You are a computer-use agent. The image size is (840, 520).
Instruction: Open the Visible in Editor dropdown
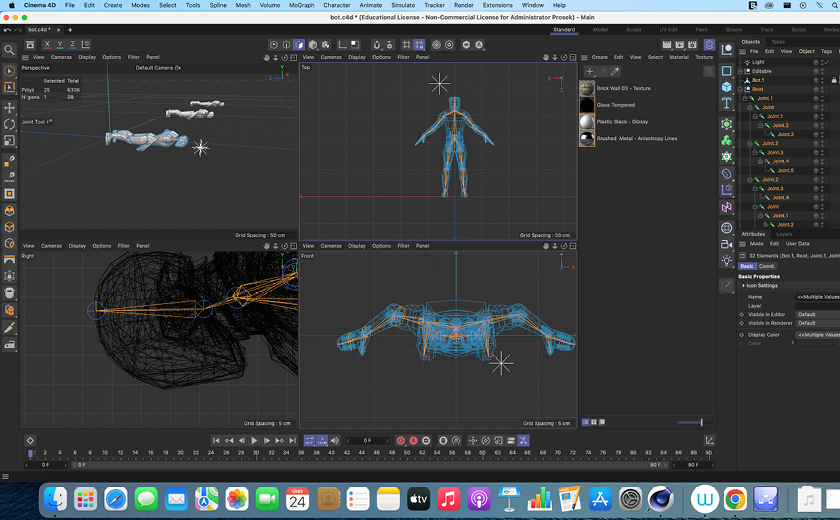tap(817, 314)
